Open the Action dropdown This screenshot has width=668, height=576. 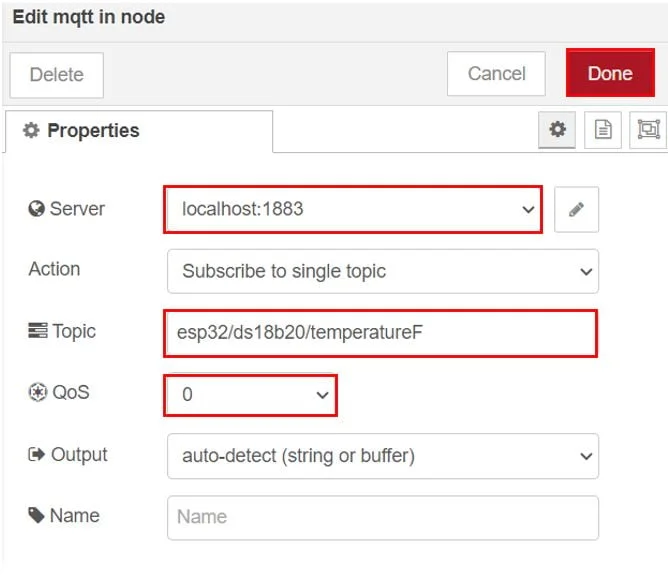pyautogui.click(x=383, y=271)
